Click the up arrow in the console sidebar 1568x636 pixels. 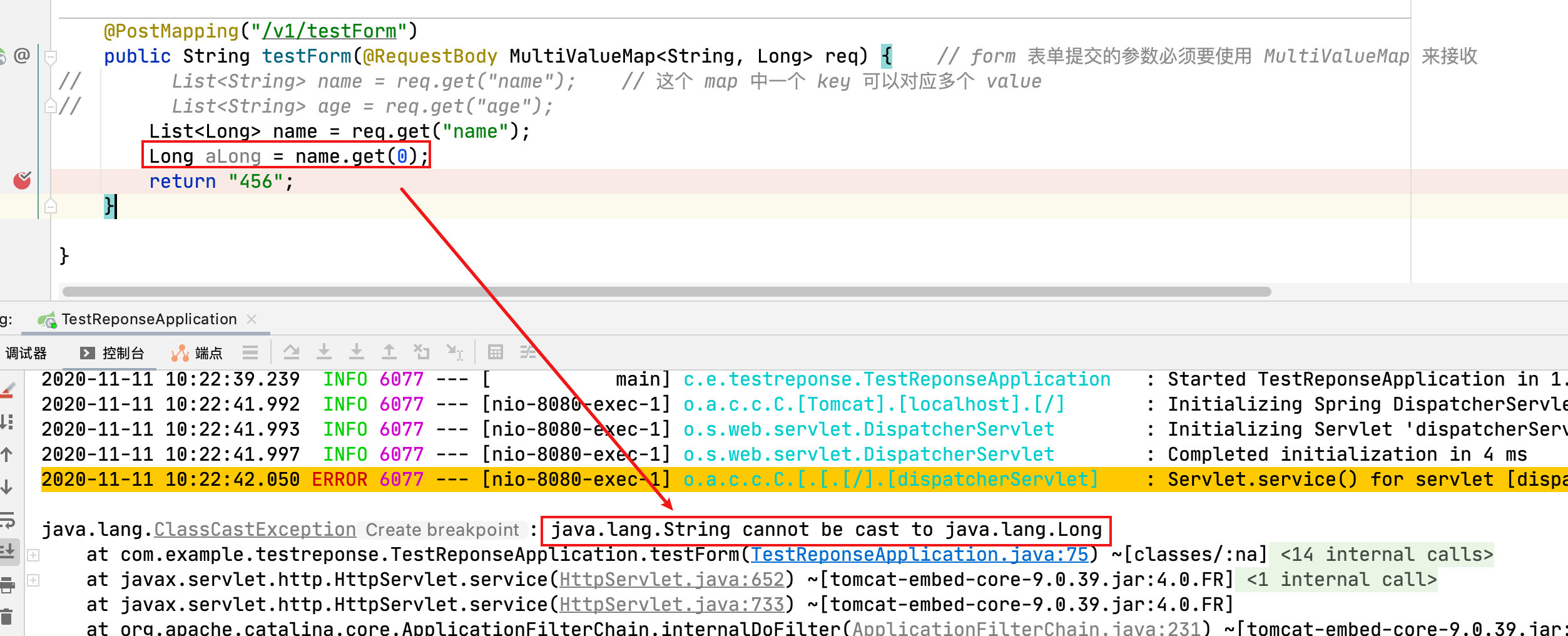7,454
